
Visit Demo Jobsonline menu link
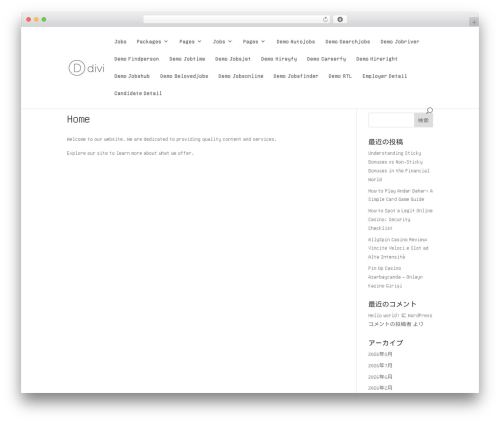[x=241, y=76]
